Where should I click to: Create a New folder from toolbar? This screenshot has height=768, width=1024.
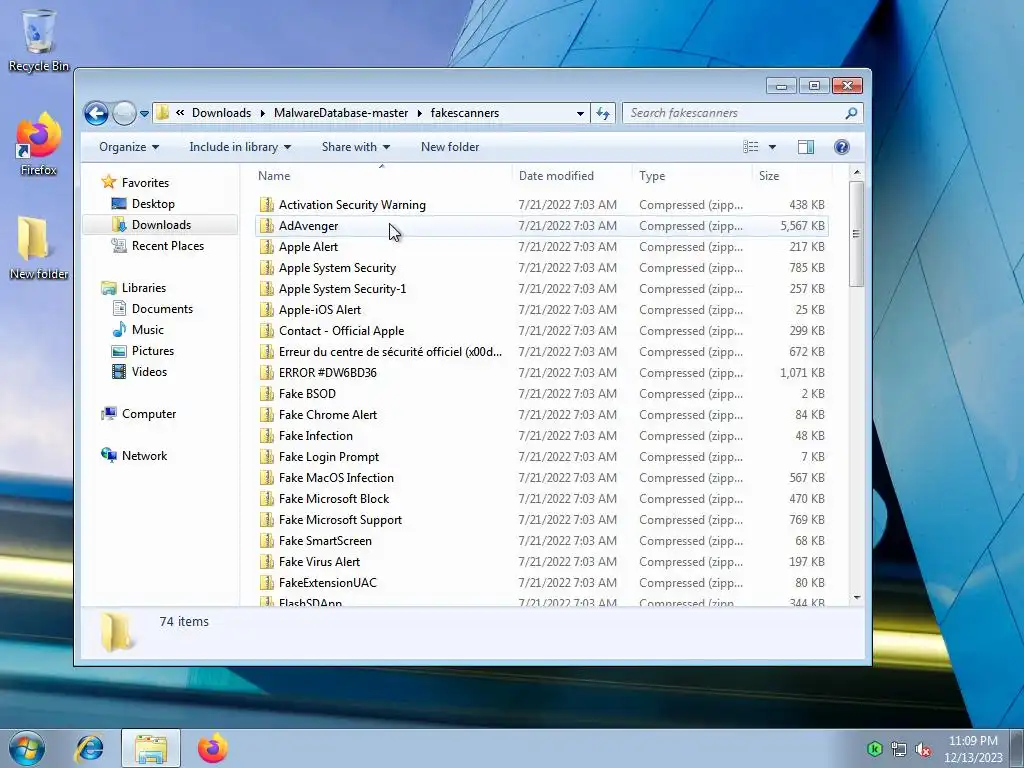coord(450,147)
